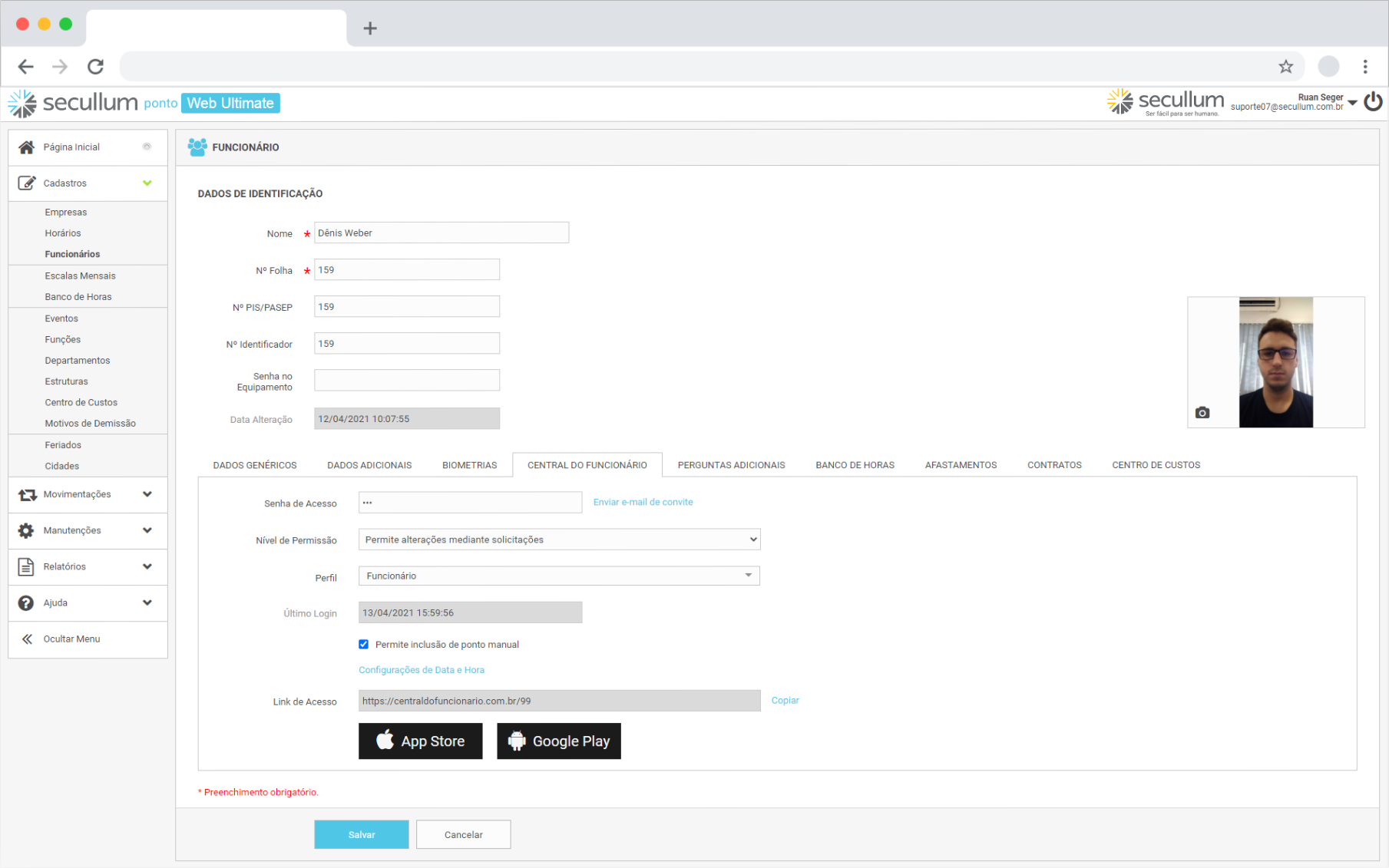Click the power logout icon
The image size is (1389, 868).
1373,102
